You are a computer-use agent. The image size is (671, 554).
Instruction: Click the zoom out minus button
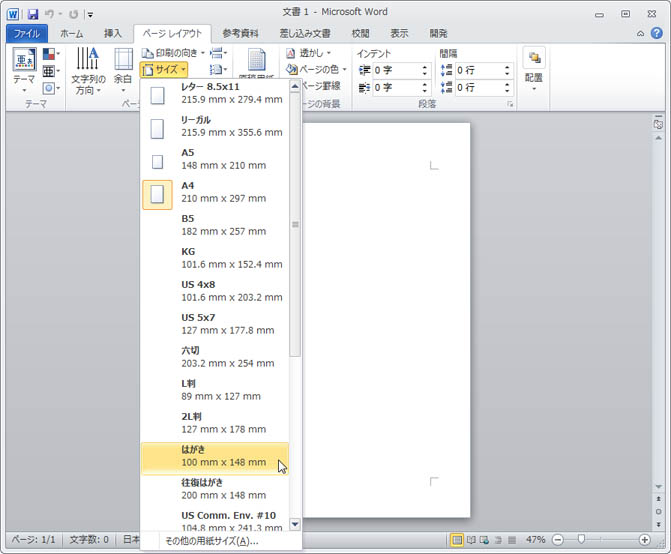(557, 540)
